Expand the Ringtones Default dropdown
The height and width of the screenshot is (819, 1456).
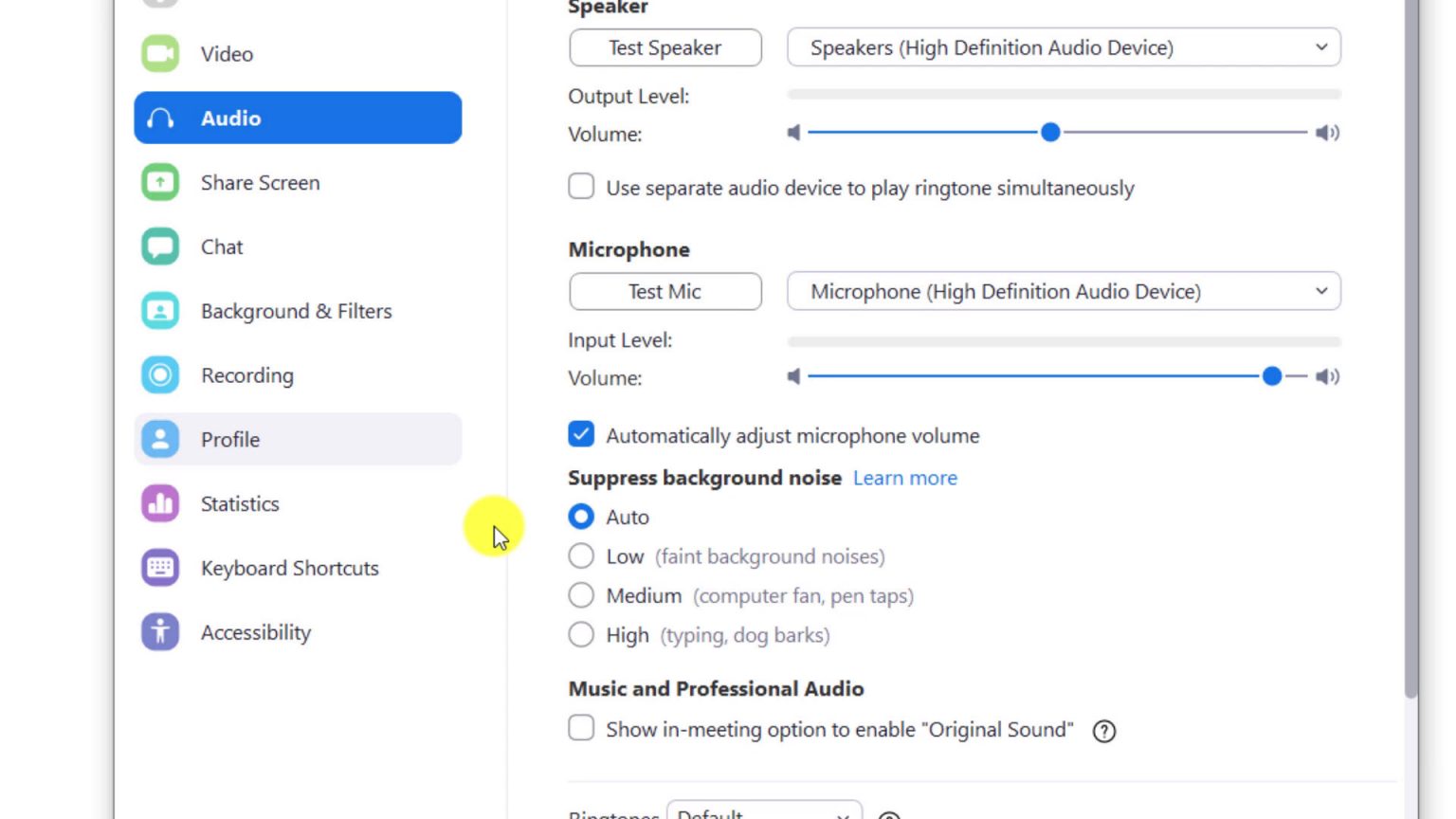point(764,813)
